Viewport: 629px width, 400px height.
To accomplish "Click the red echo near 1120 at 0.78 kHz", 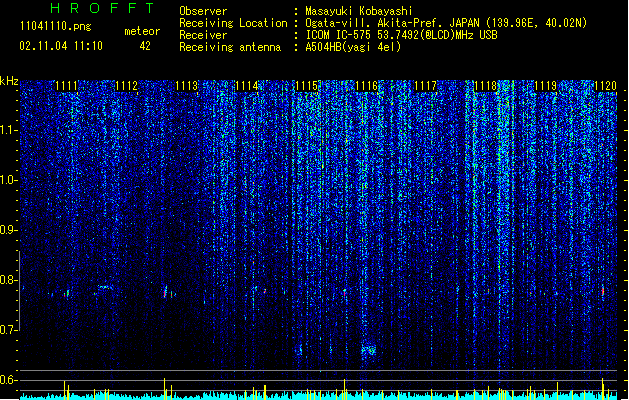I will point(603,291).
